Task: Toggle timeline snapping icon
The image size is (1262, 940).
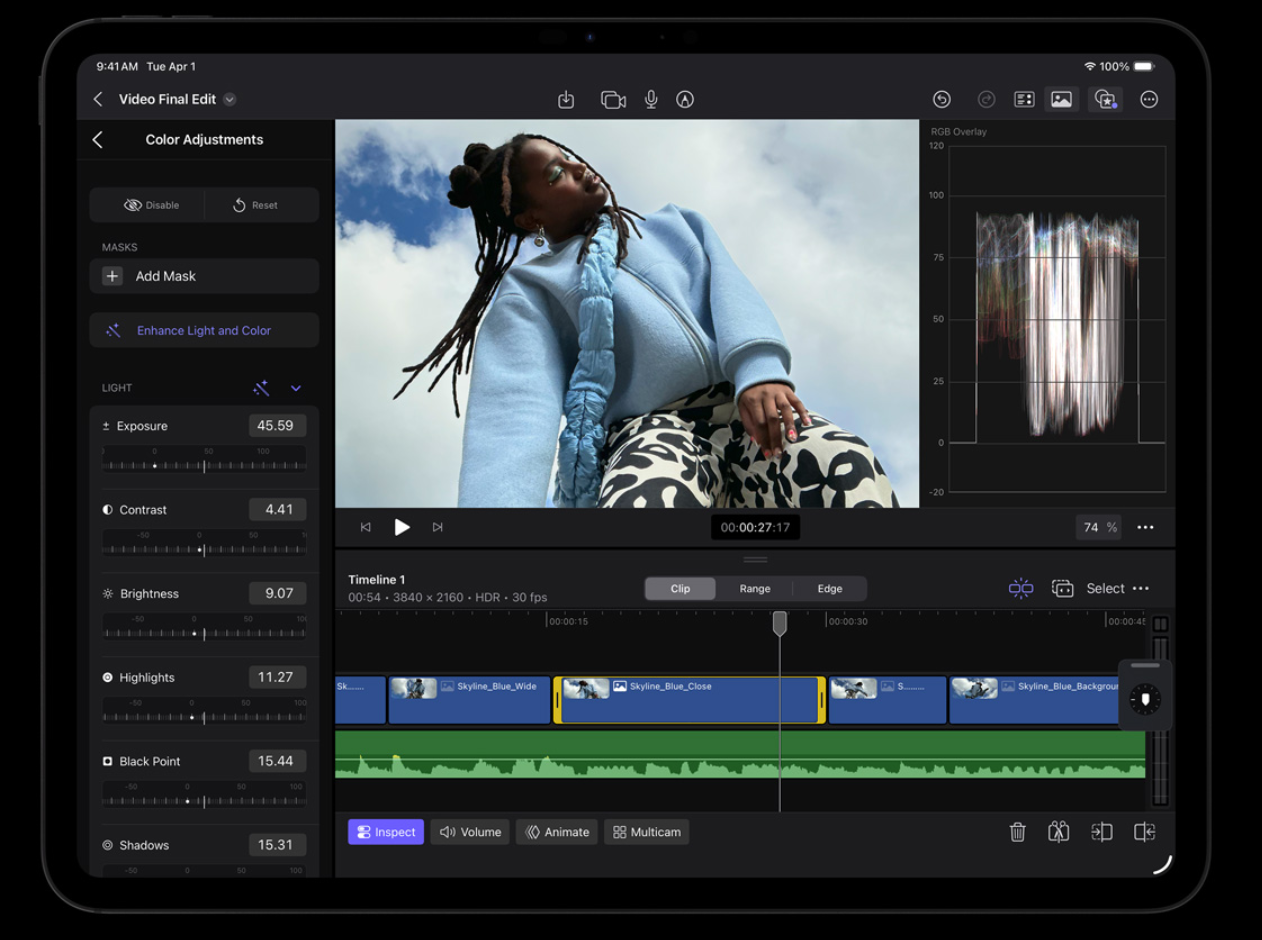Action: 1020,588
